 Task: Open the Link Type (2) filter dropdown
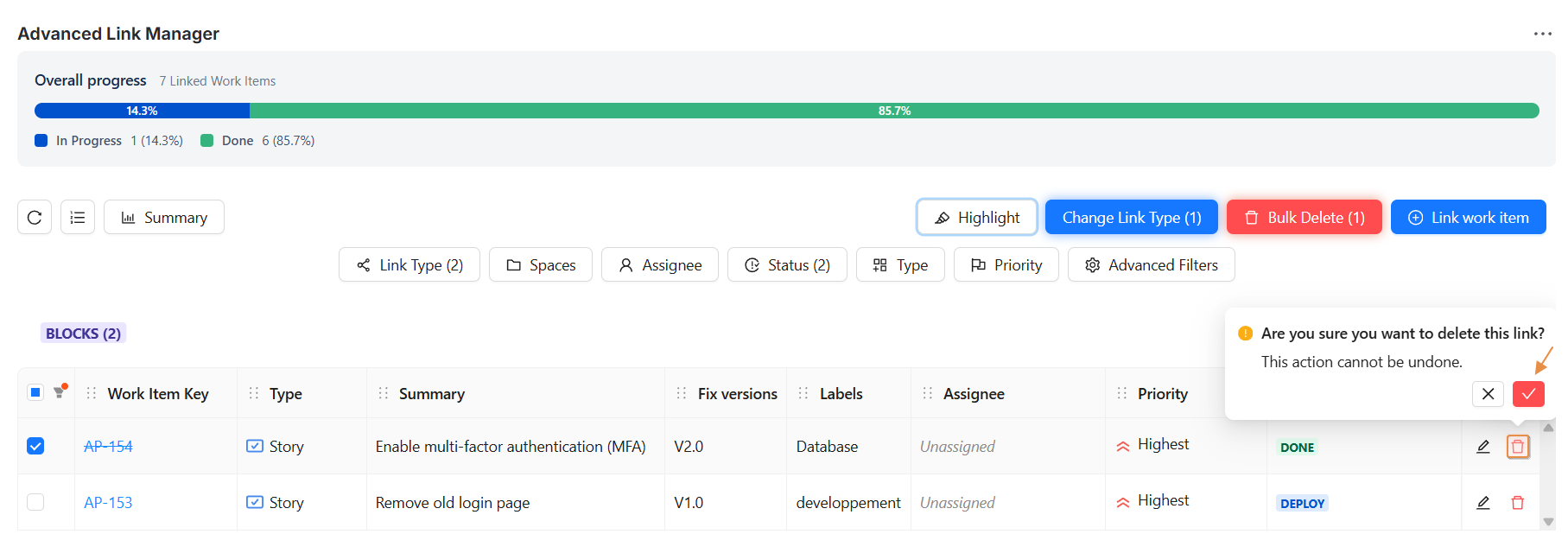click(409, 265)
